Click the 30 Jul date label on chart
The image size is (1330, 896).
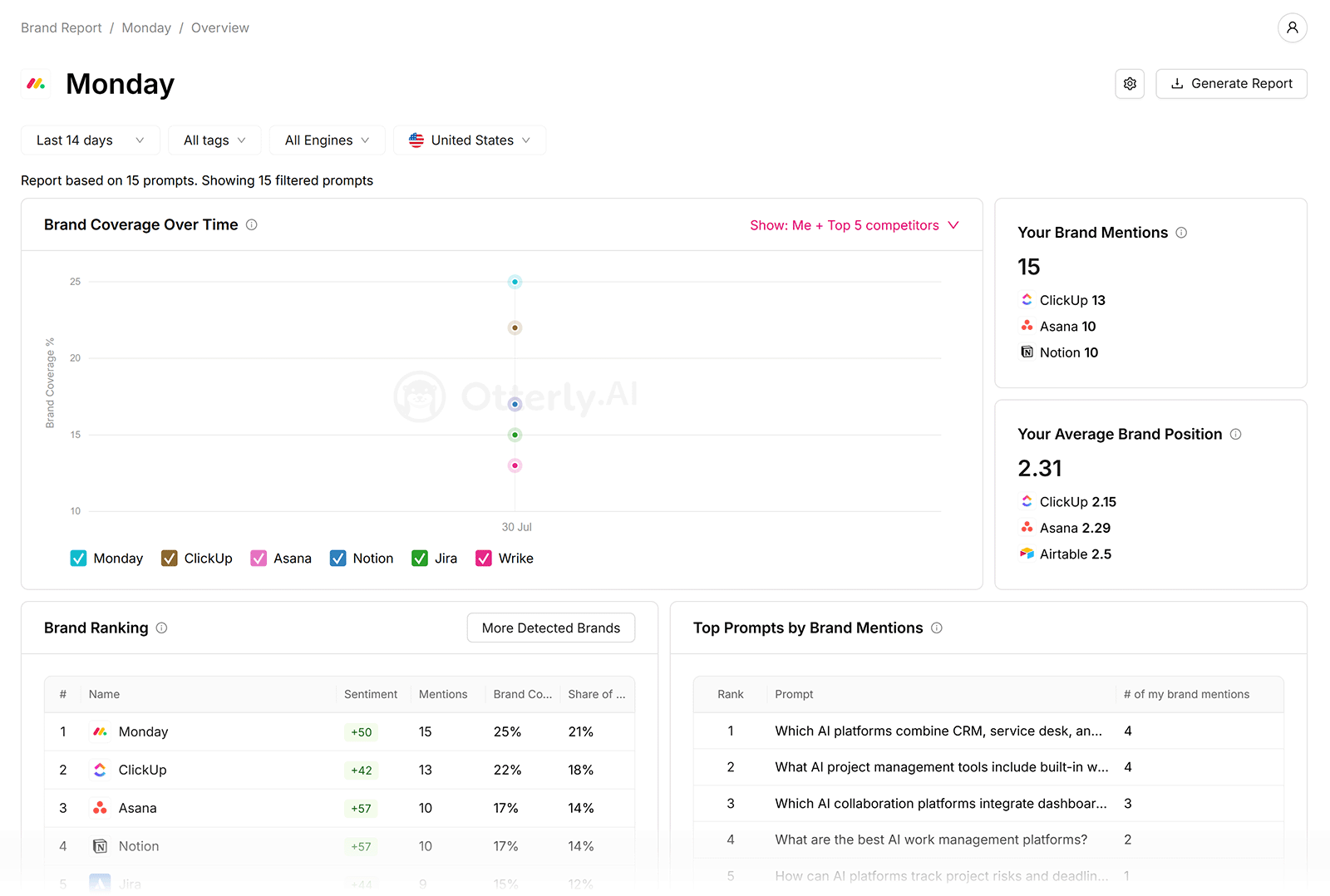516,527
